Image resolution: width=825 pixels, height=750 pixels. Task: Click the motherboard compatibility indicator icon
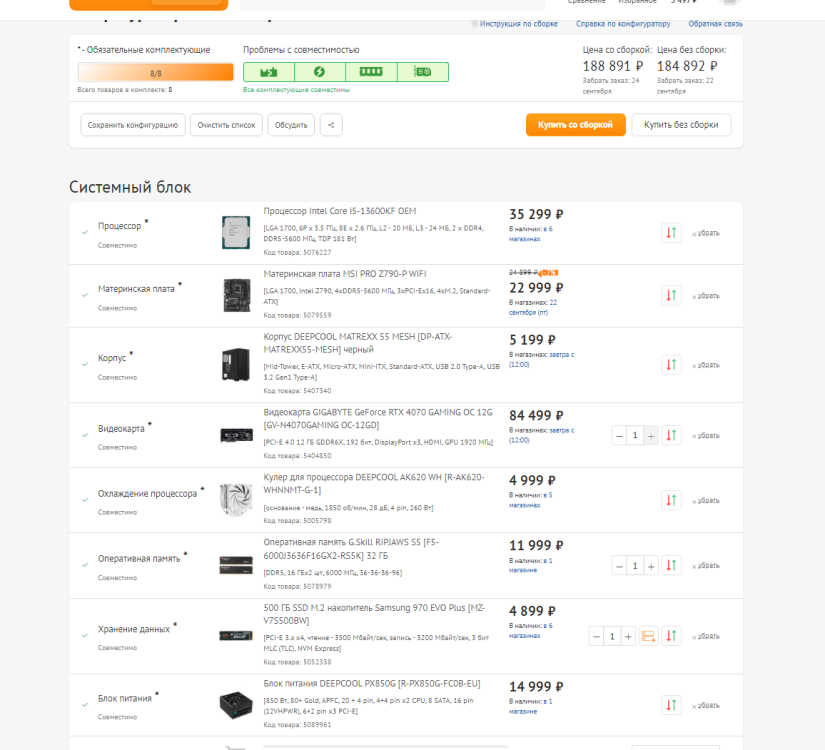click(269, 72)
